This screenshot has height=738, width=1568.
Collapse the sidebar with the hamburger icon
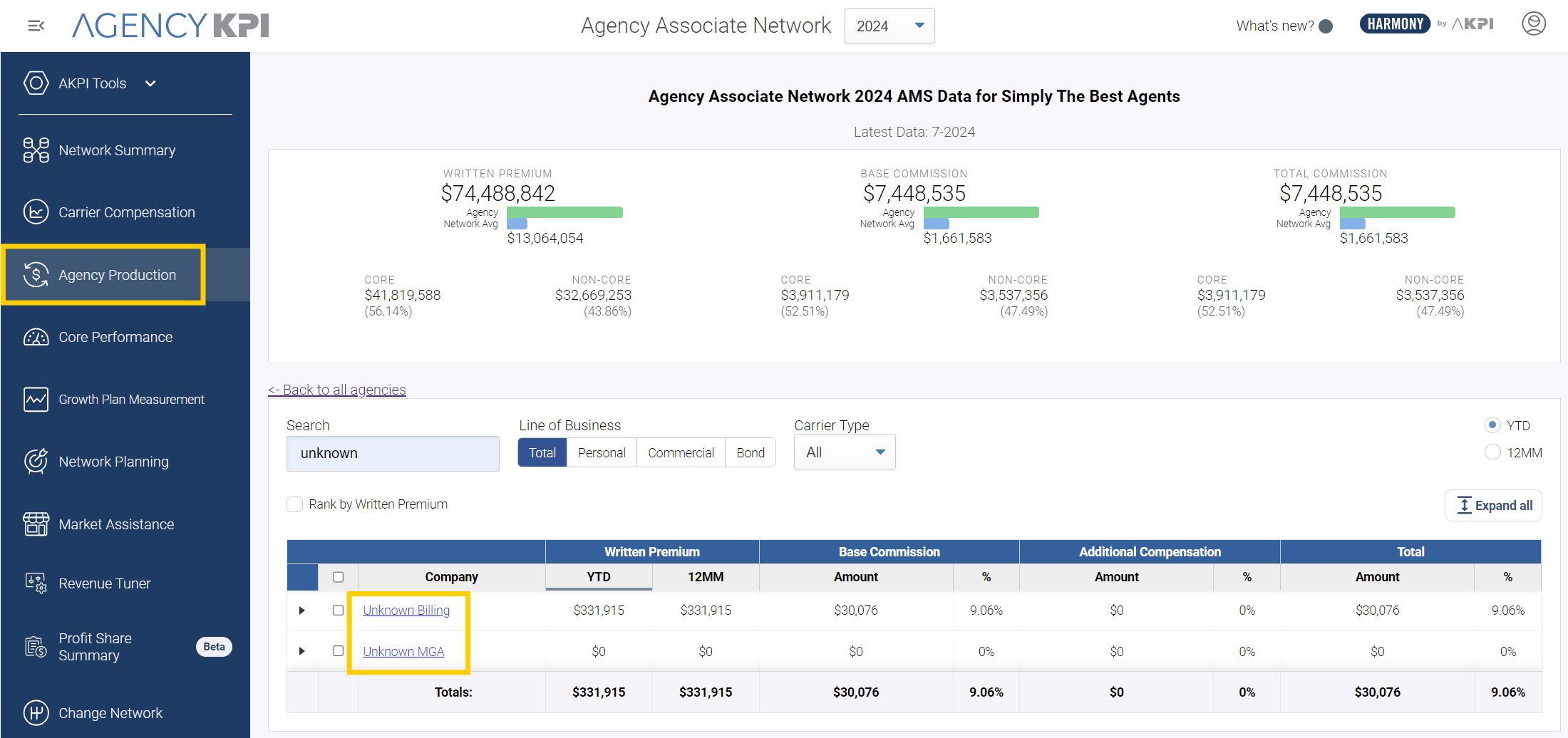(x=36, y=26)
